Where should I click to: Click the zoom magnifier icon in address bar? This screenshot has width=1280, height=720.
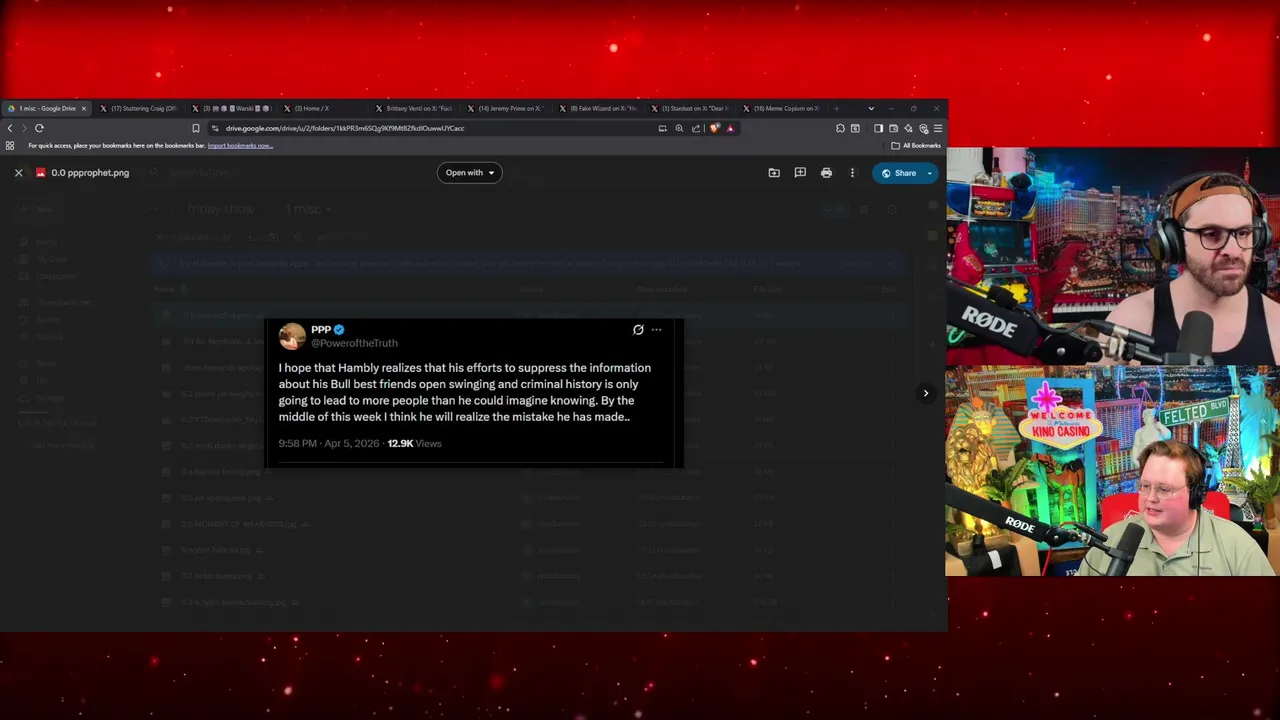[679, 128]
